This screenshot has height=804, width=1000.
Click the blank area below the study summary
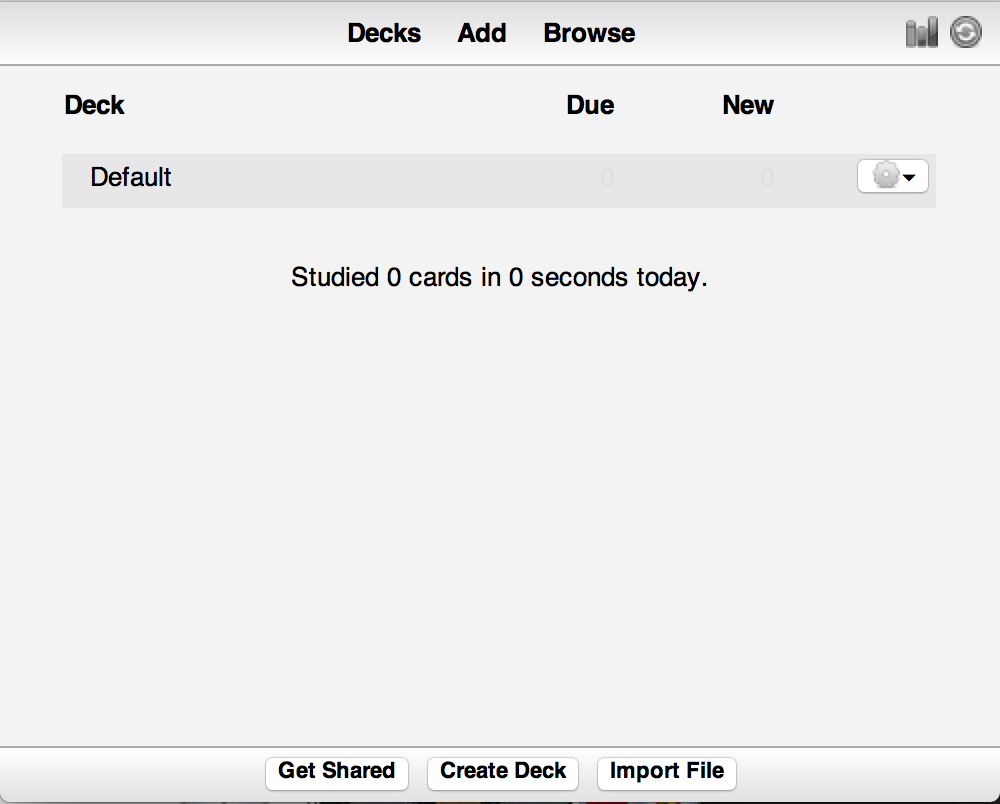pos(500,500)
